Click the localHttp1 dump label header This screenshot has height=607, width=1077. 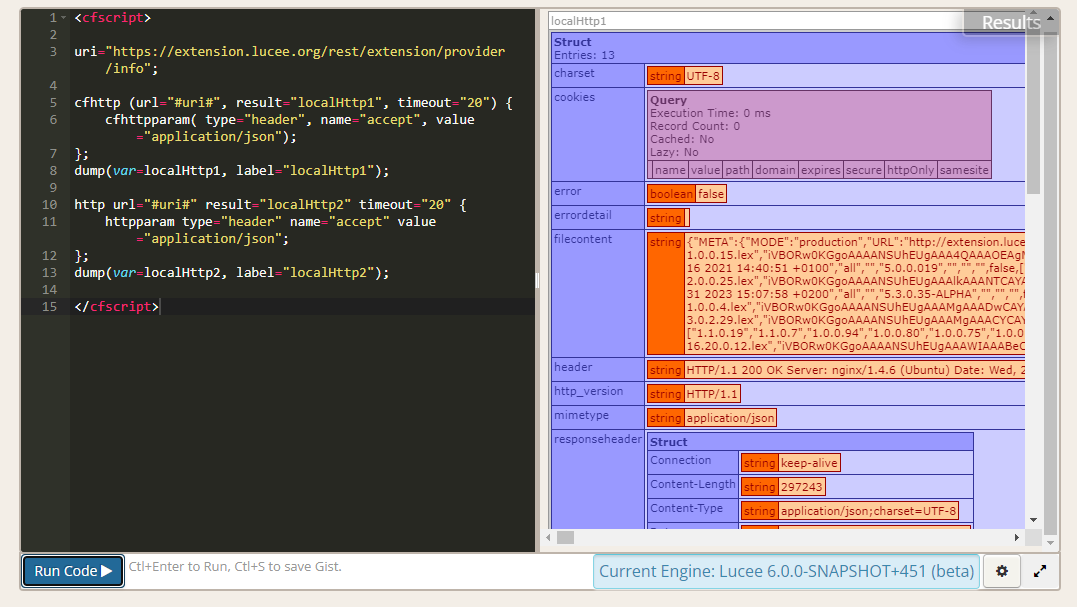[579, 21]
